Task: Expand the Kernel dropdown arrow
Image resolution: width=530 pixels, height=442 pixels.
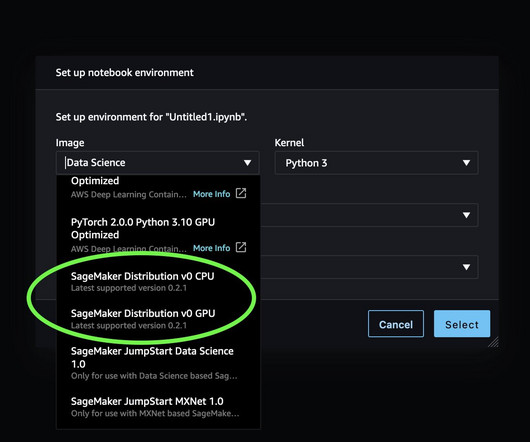Action: click(x=466, y=163)
